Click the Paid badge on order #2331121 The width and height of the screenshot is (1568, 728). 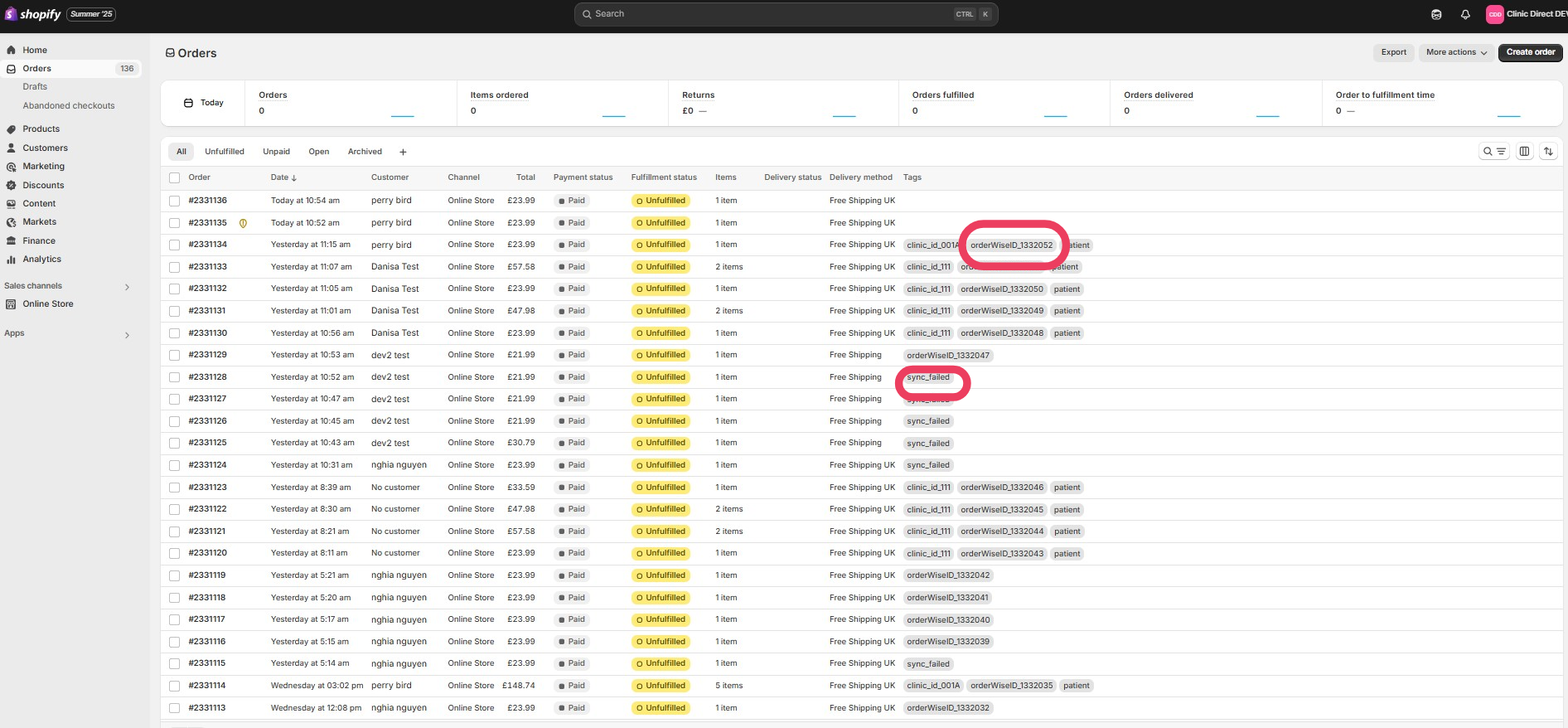pyautogui.click(x=572, y=531)
